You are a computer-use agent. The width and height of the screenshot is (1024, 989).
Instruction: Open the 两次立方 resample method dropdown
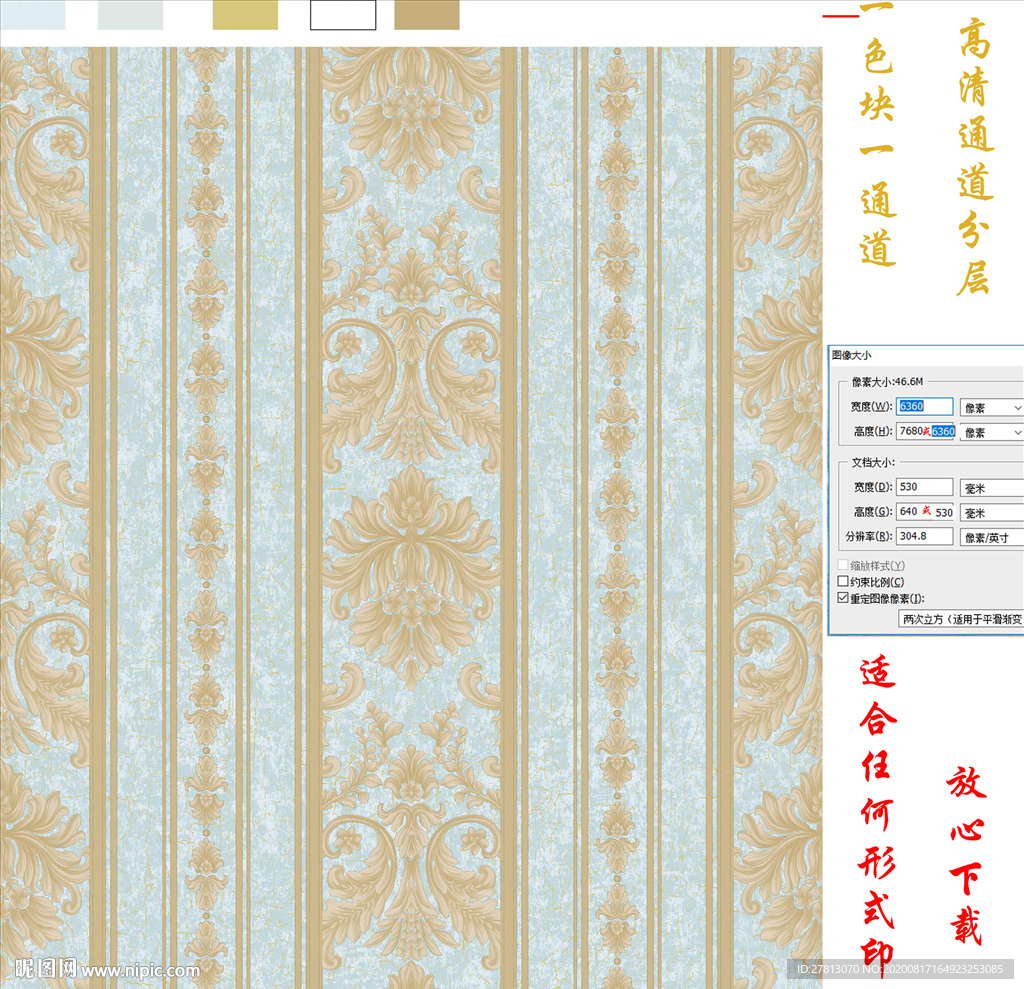(961, 619)
